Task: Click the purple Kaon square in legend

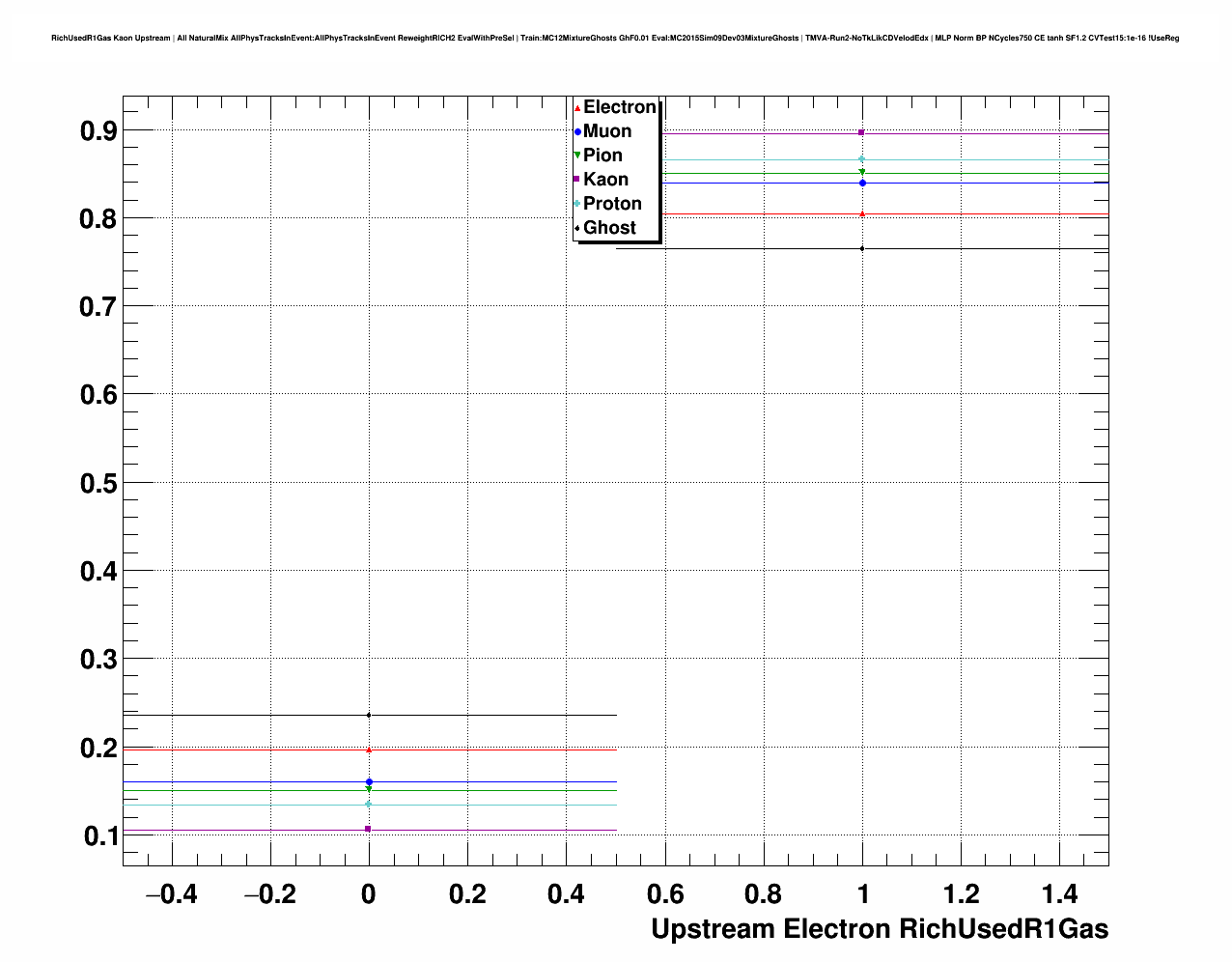Action: pyautogui.click(x=577, y=180)
